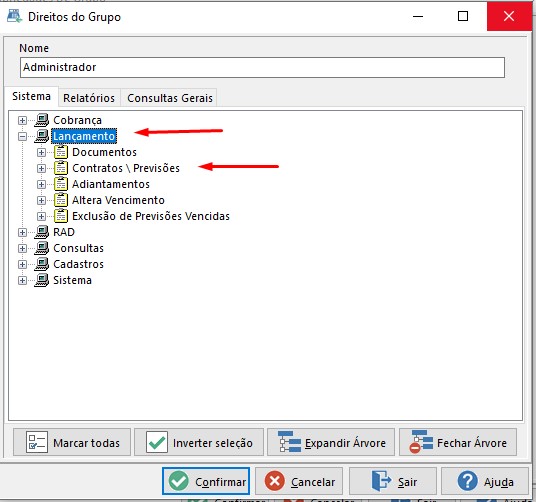Screen dimensions: 536x502
Task: Select the Documentos label
Action: 105,152
